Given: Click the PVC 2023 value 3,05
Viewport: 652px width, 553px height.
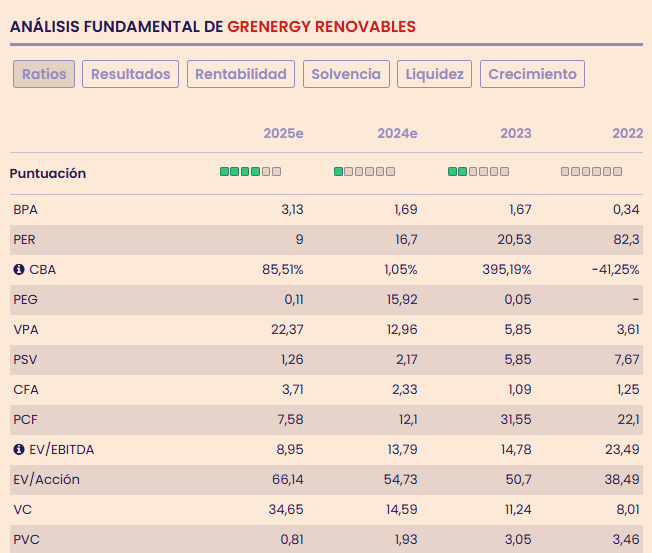Looking at the screenshot, I should 518,540.
